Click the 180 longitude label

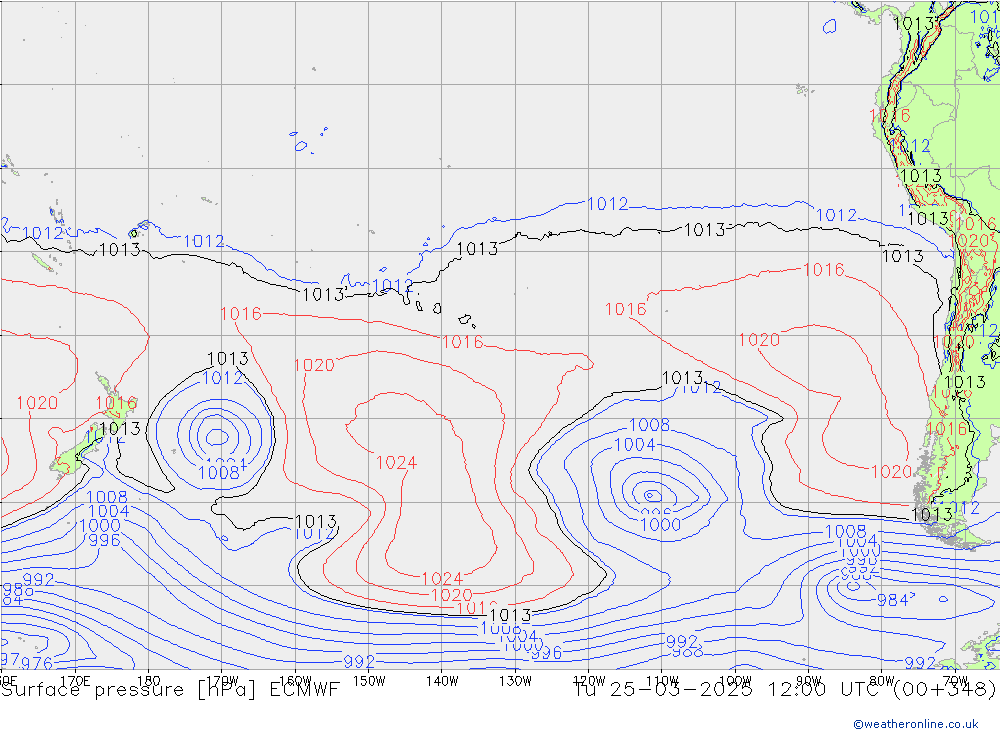click(x=149, y=681)
